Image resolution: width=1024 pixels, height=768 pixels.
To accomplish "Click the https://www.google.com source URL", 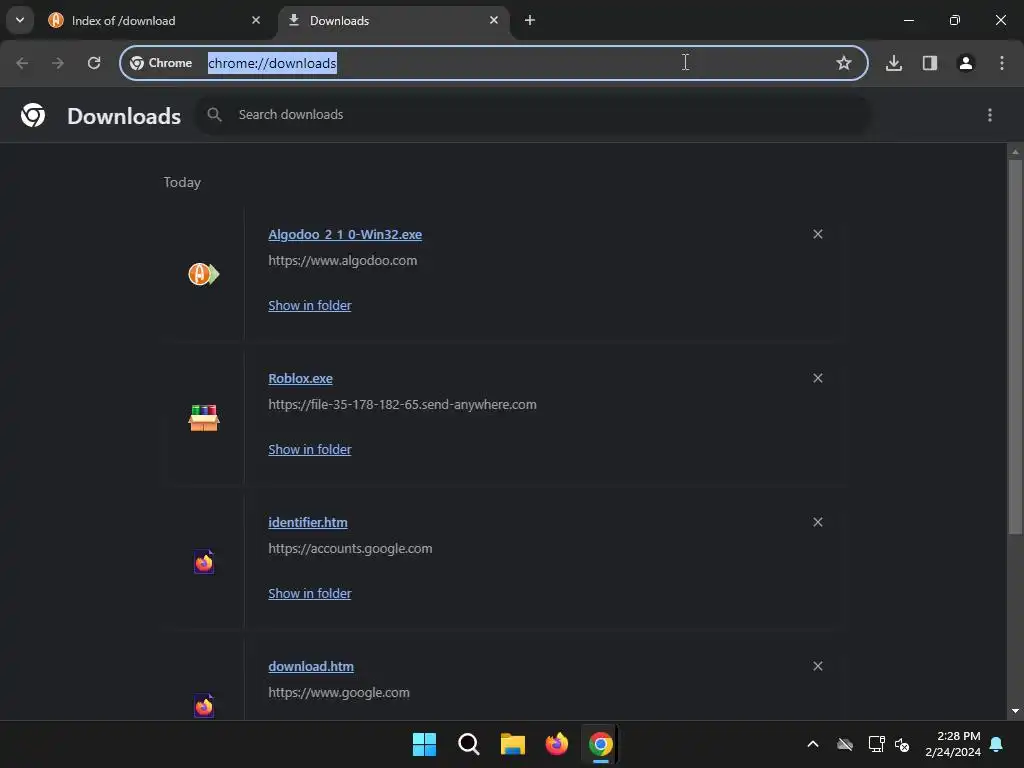I will point(338,692).
